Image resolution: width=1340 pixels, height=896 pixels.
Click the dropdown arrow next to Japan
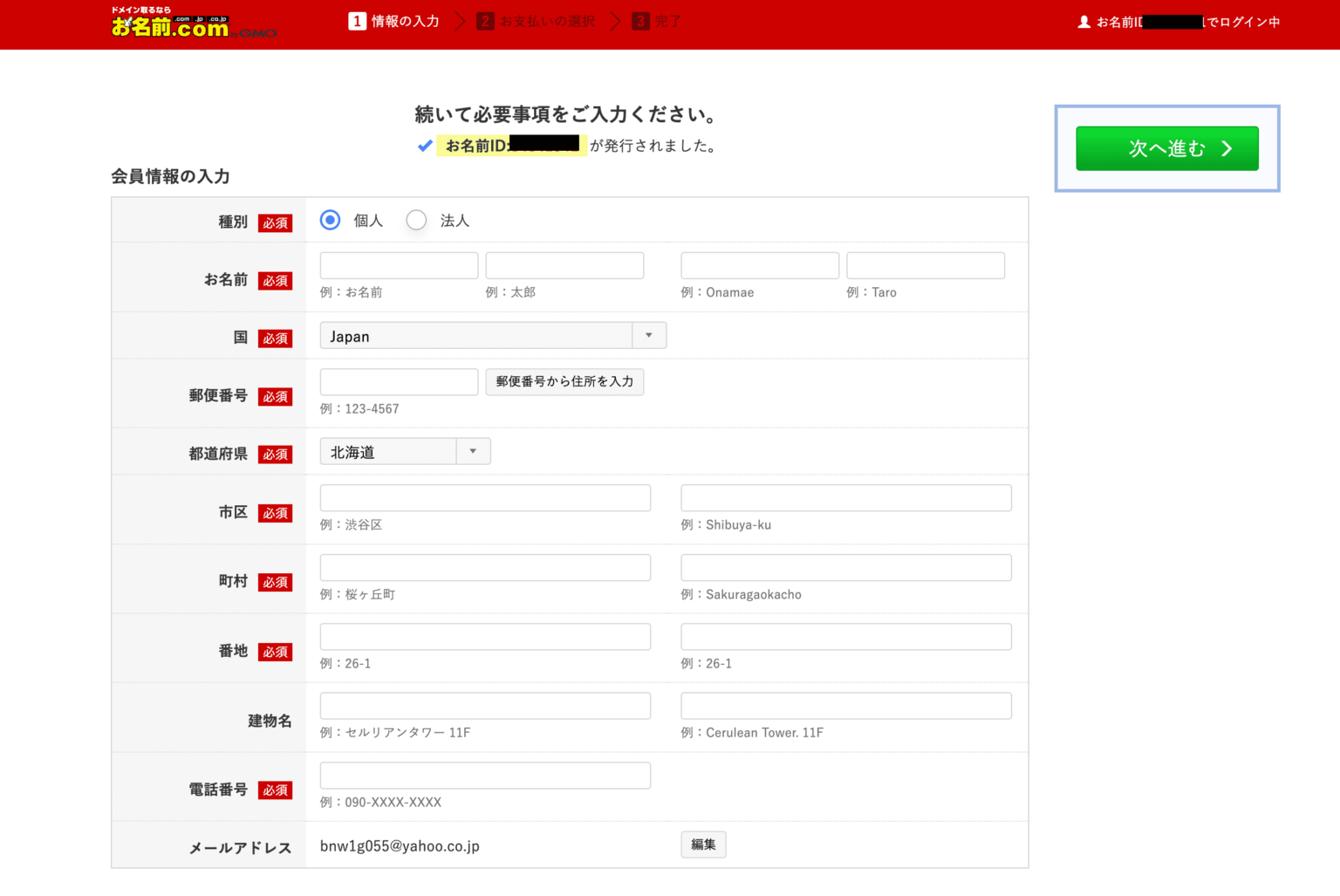(x=648, y=335)
